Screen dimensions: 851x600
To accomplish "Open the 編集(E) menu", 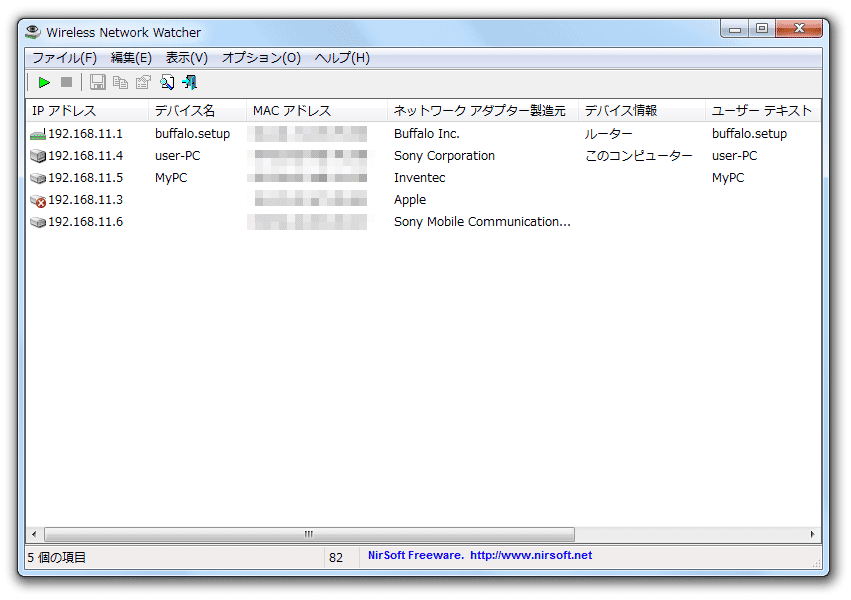I will click(x=131, y=58).
